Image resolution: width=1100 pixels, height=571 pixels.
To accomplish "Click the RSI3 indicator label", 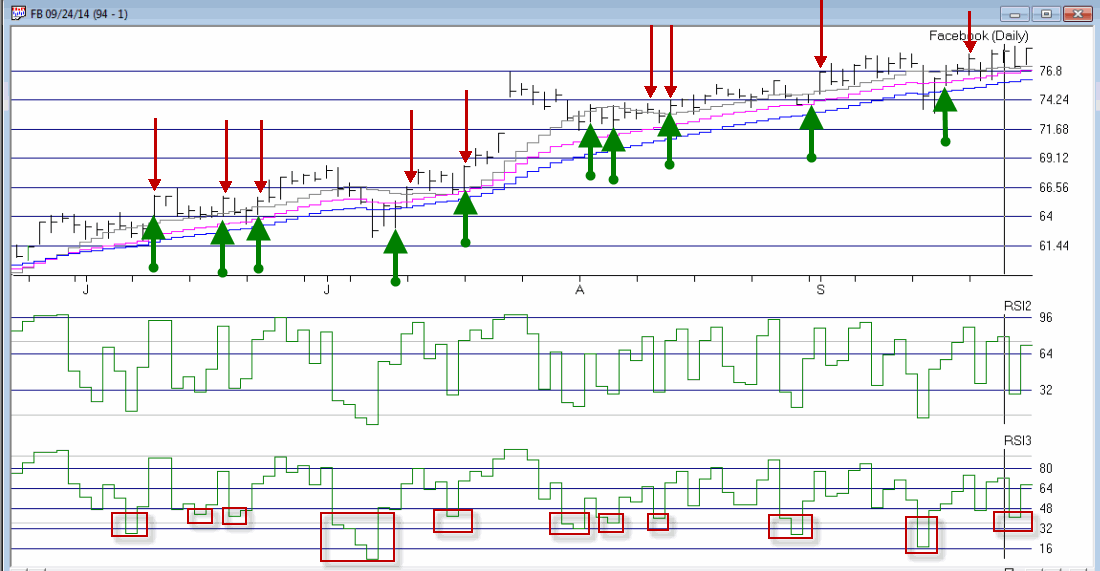I will pos(1017,441).
